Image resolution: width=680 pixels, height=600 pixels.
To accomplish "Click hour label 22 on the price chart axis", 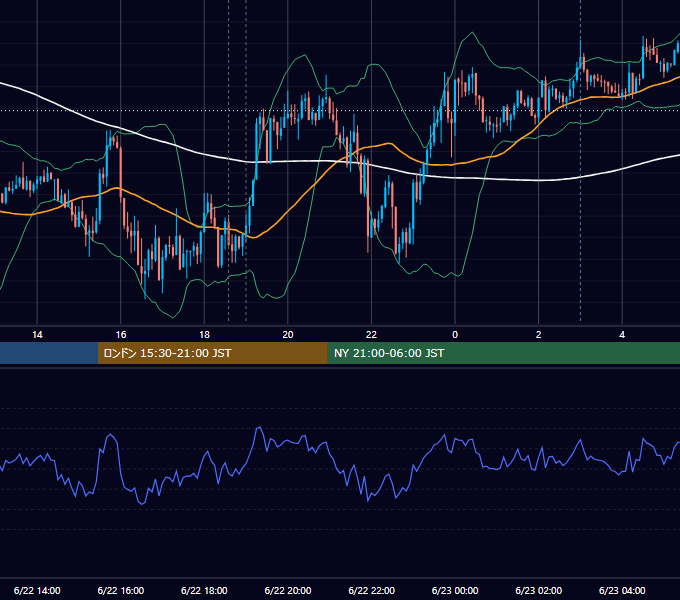I will [372, 335].
